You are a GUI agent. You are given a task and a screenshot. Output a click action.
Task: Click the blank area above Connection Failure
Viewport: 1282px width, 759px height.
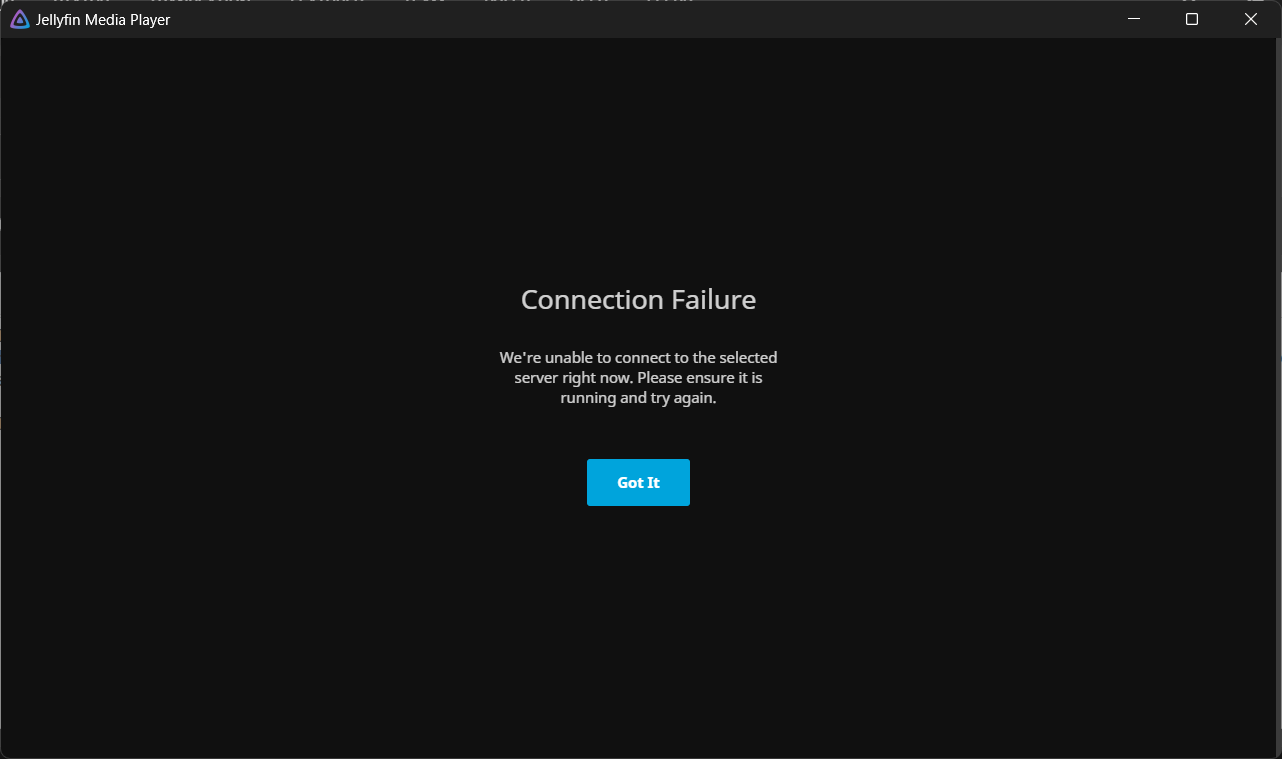(x=638, y=160)
